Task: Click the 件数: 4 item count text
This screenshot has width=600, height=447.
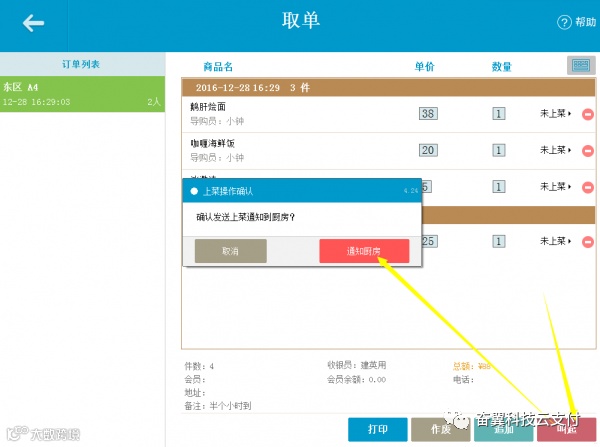Action: point(199,366)
